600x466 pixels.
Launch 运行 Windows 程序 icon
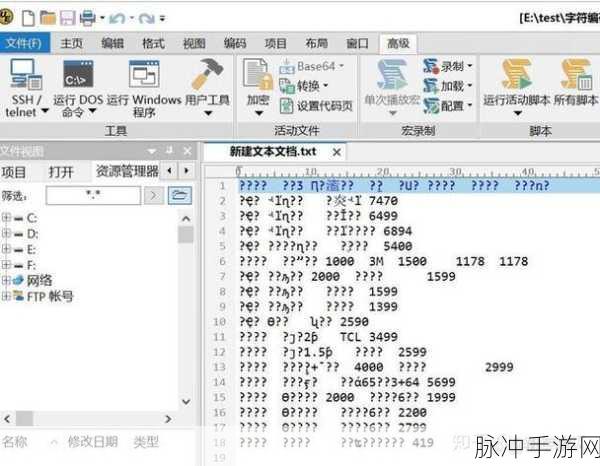click(x=144, y=74)
